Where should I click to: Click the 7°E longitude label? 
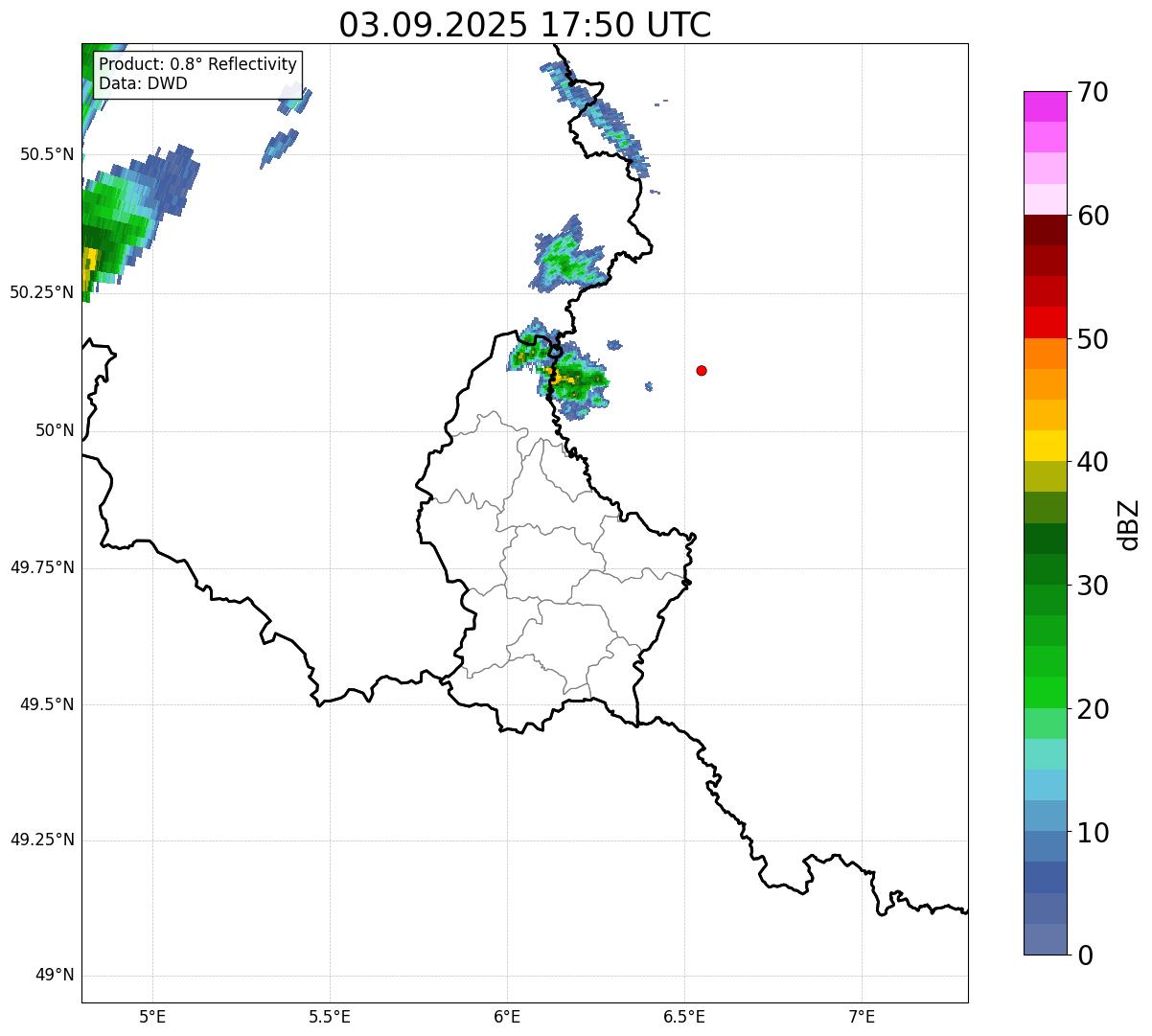(862, 1017)
